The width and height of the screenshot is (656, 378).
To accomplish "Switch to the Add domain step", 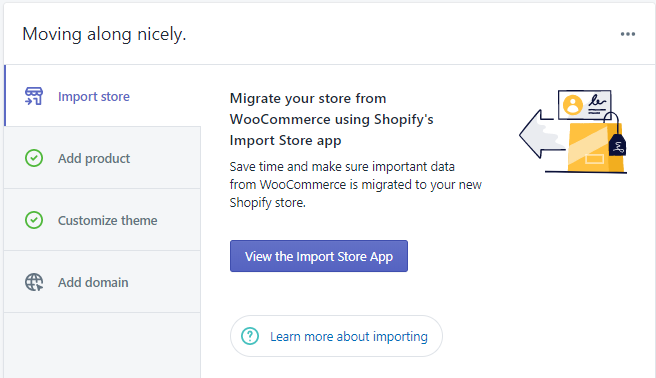I will [x=102, y=282].
